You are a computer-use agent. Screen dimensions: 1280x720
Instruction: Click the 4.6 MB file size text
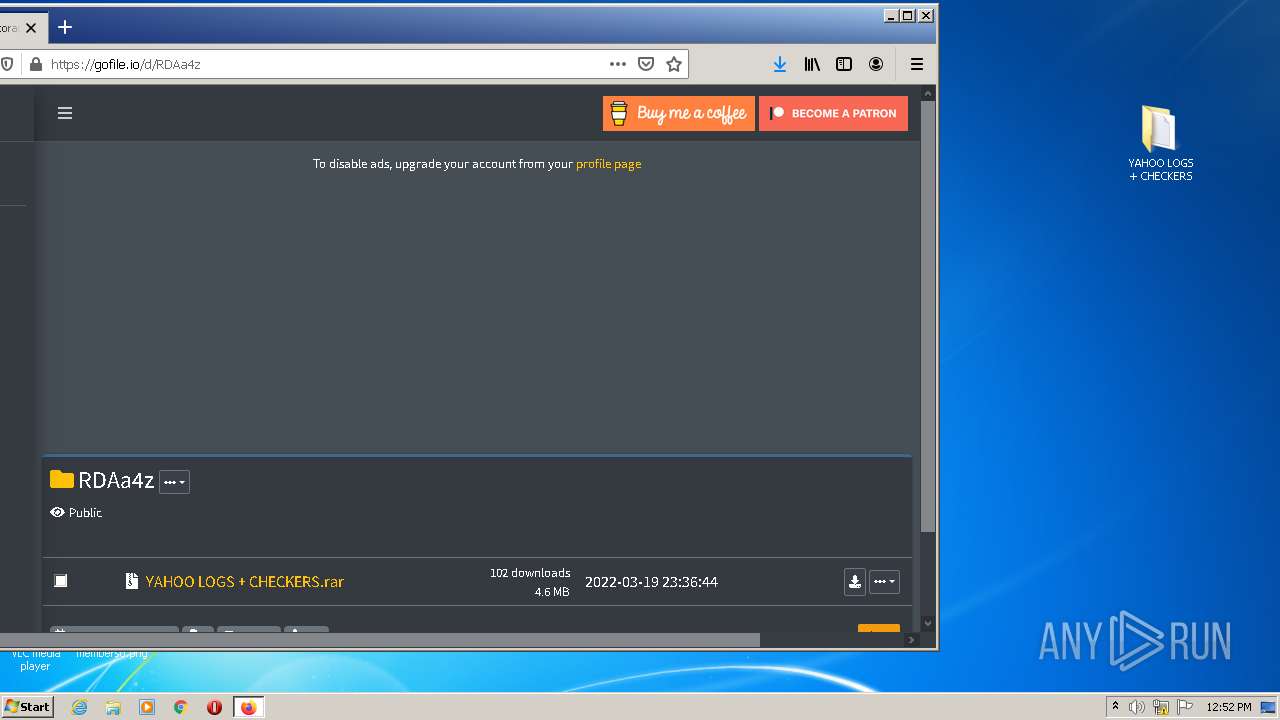[552, 592]
